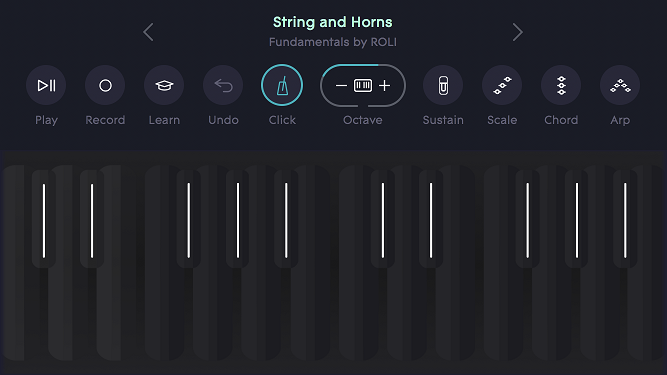Open the String and Horns preset title
This screenshot has height=375, width=667.
333,22
